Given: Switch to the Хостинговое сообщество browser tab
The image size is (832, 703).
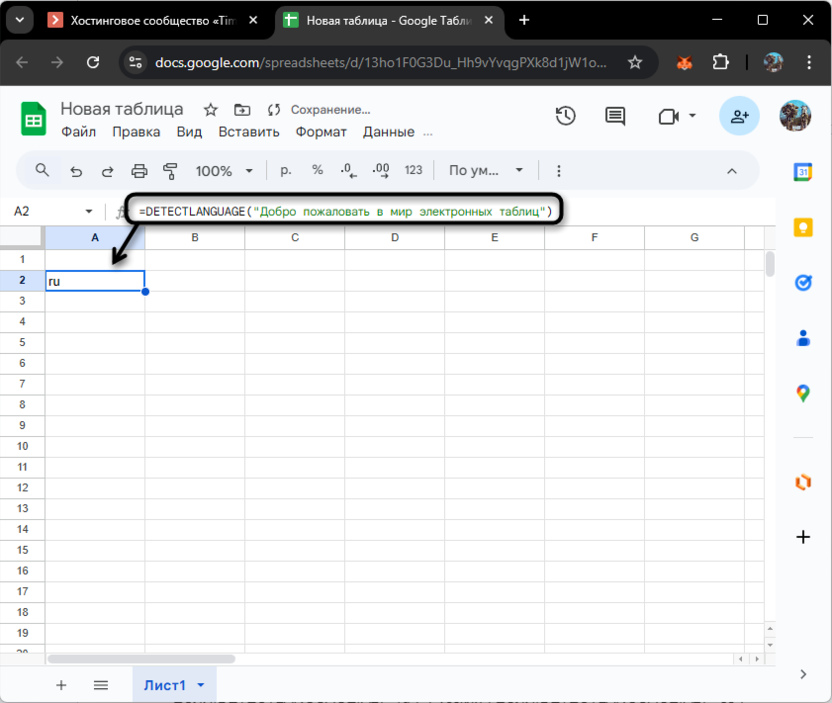Looking at the screenshot, I should [x=152, y=21].
